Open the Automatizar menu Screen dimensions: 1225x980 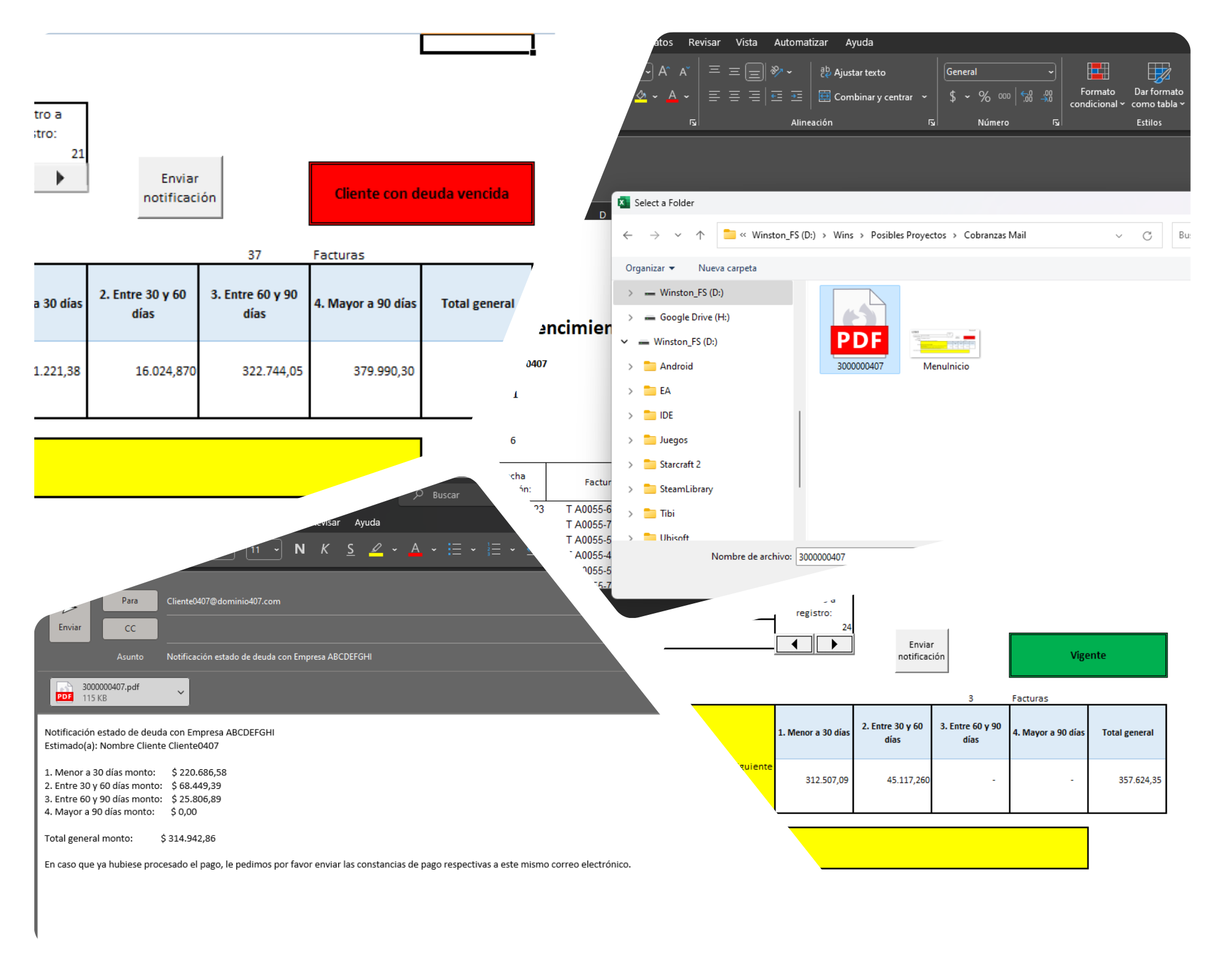[800, 42]
